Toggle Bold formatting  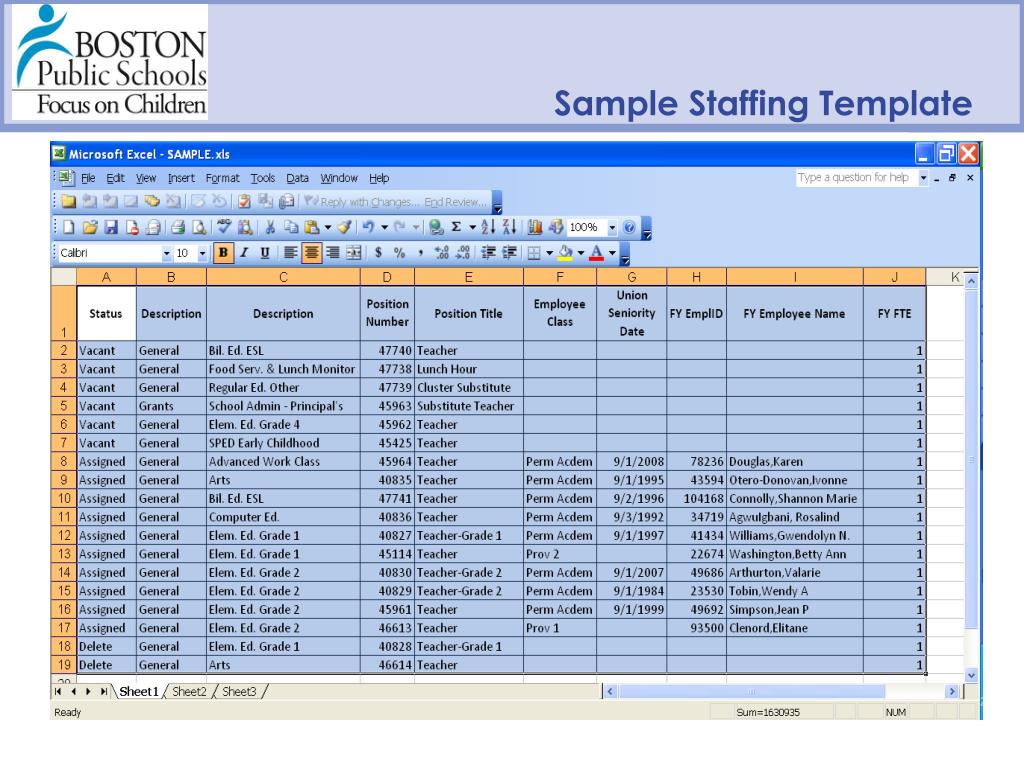pos(223,253)
